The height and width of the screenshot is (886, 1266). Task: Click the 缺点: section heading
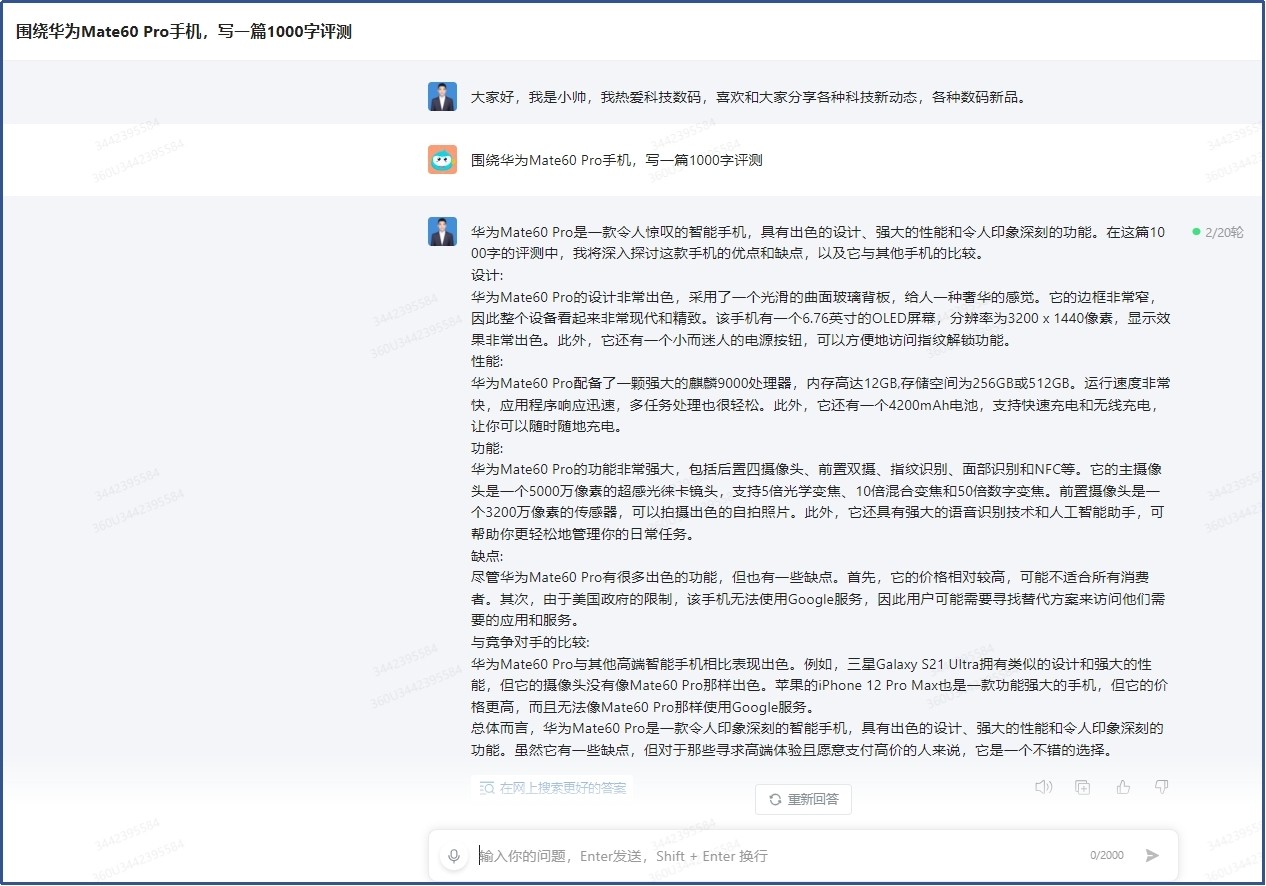488,555
